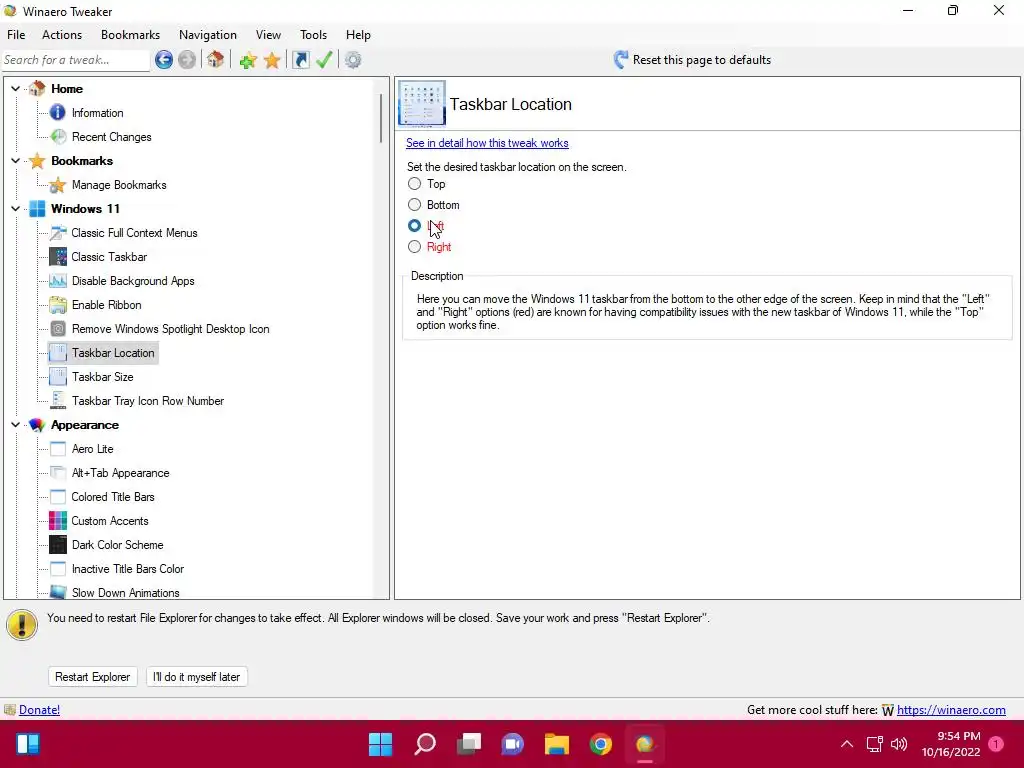Screen dimensions: 1024x768
Task: Open the Help menu
Action: point(358,35)
